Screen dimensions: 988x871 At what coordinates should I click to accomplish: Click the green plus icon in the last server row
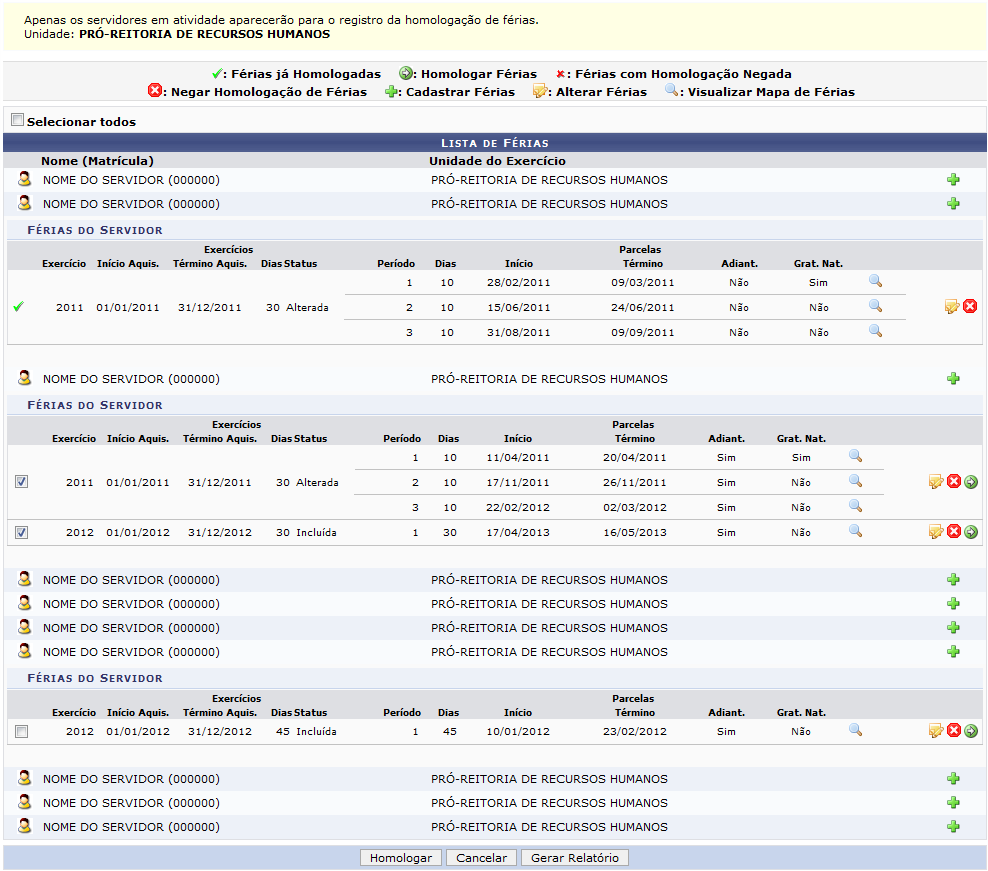tap(953, 826)
